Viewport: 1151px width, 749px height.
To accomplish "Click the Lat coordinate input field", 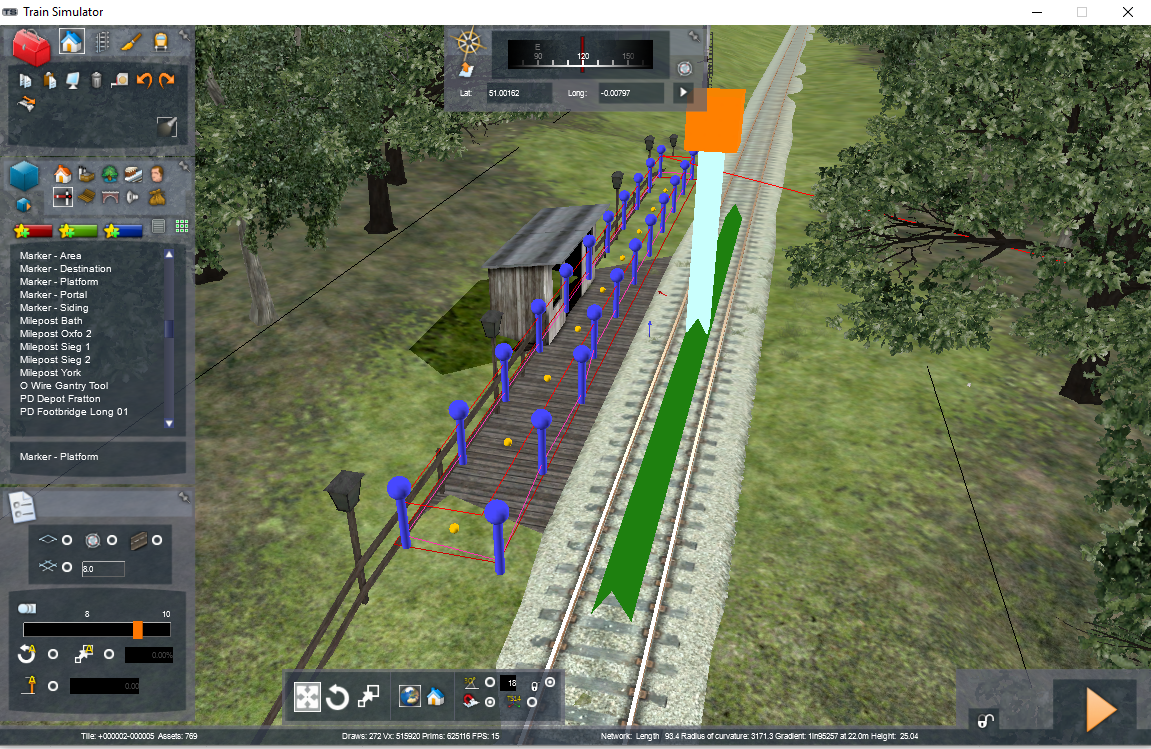I will [x=518, y=93].
